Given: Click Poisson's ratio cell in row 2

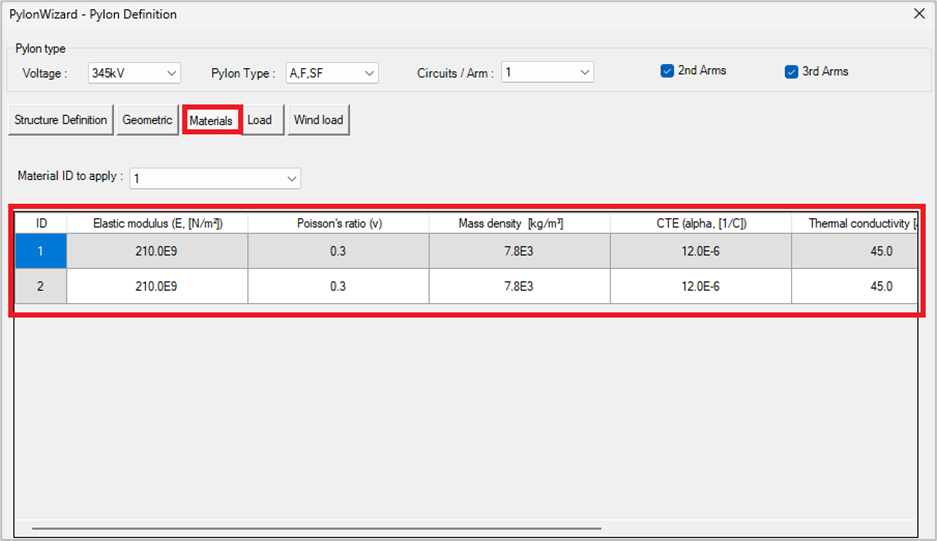Looking at the screenshot, I should pos(338,286).
